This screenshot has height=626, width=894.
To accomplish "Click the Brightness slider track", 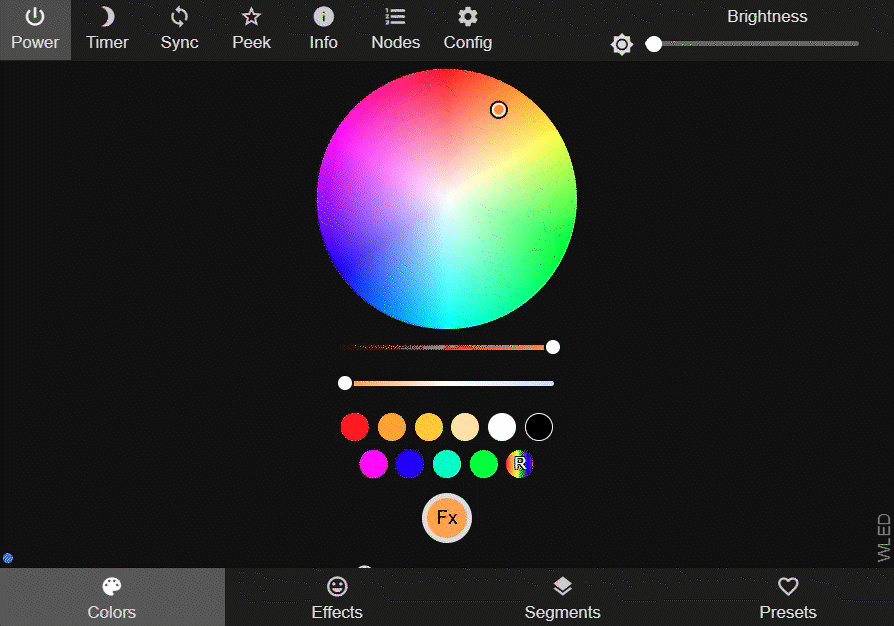I will (756, 44).
